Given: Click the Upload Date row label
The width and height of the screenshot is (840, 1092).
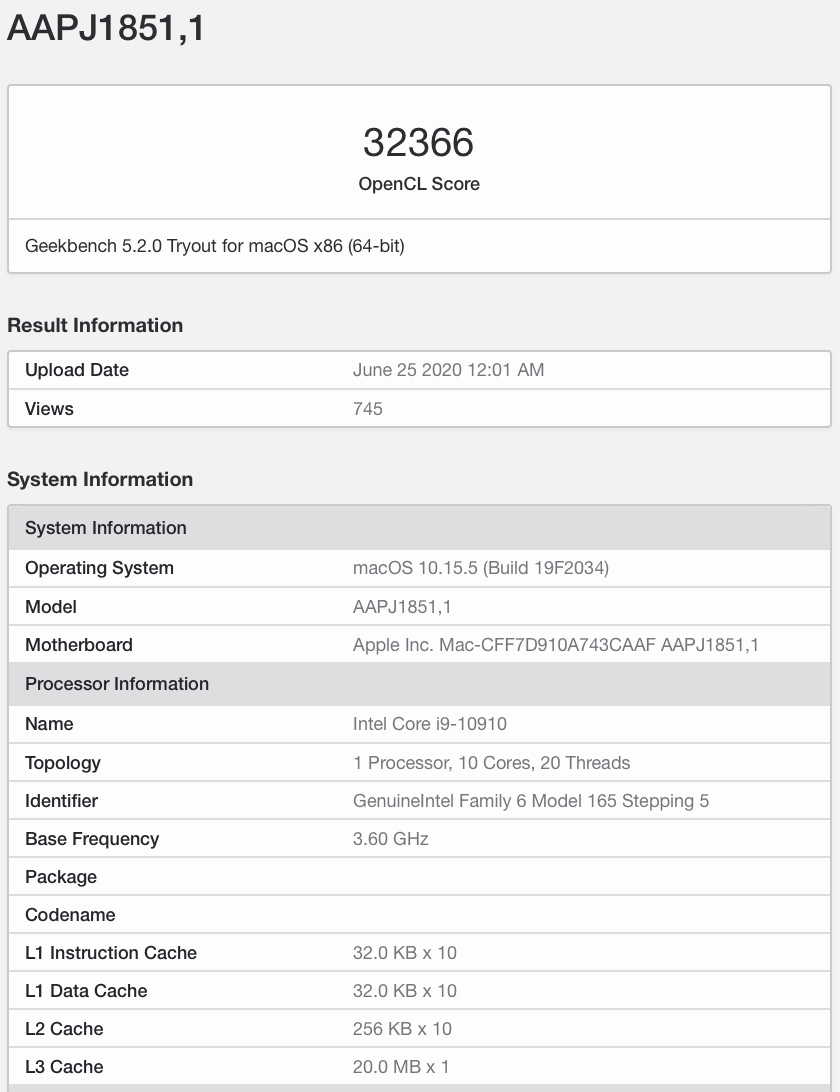Looking at the screenshot, I should 77,370.
